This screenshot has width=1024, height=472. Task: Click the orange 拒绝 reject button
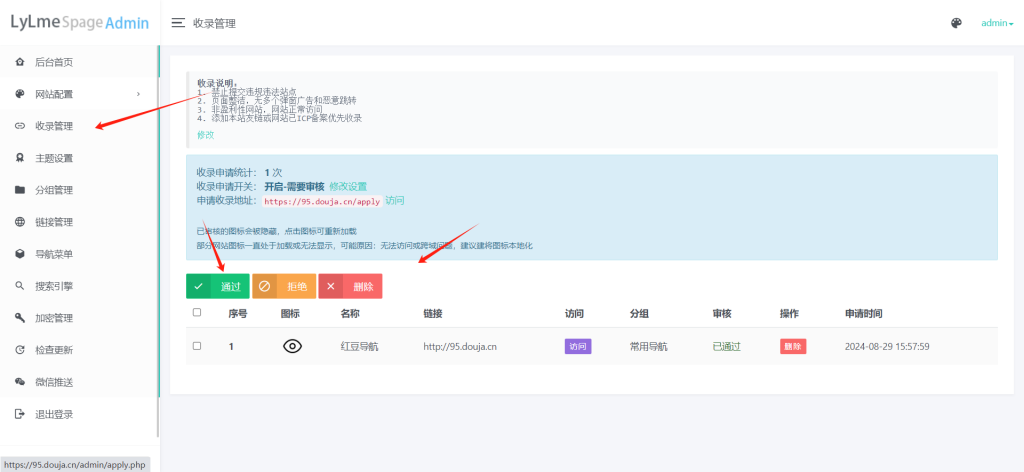(284, 286)
